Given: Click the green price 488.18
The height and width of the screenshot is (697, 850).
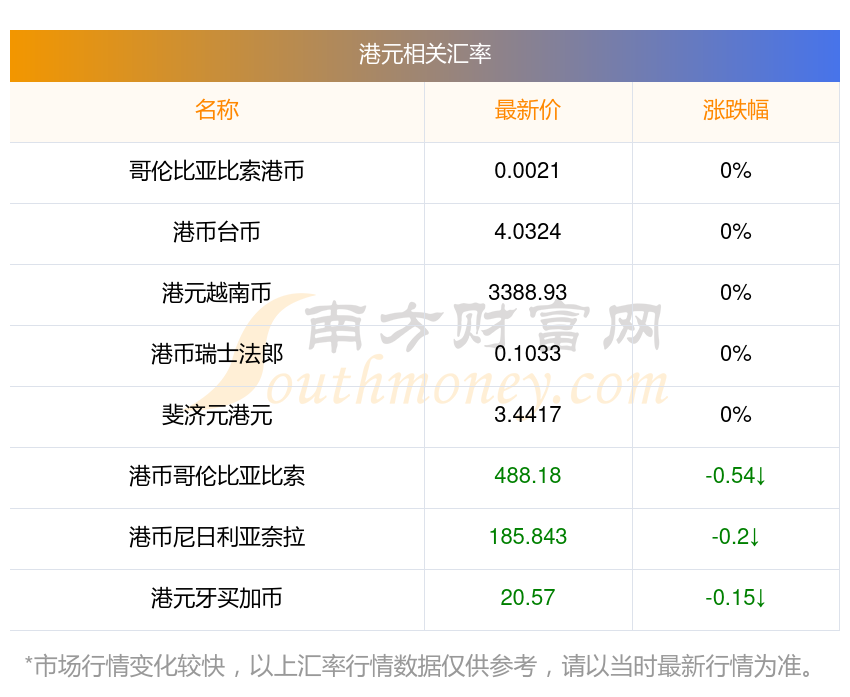Looking at the screenshot, I should click(x=527, y=476).
